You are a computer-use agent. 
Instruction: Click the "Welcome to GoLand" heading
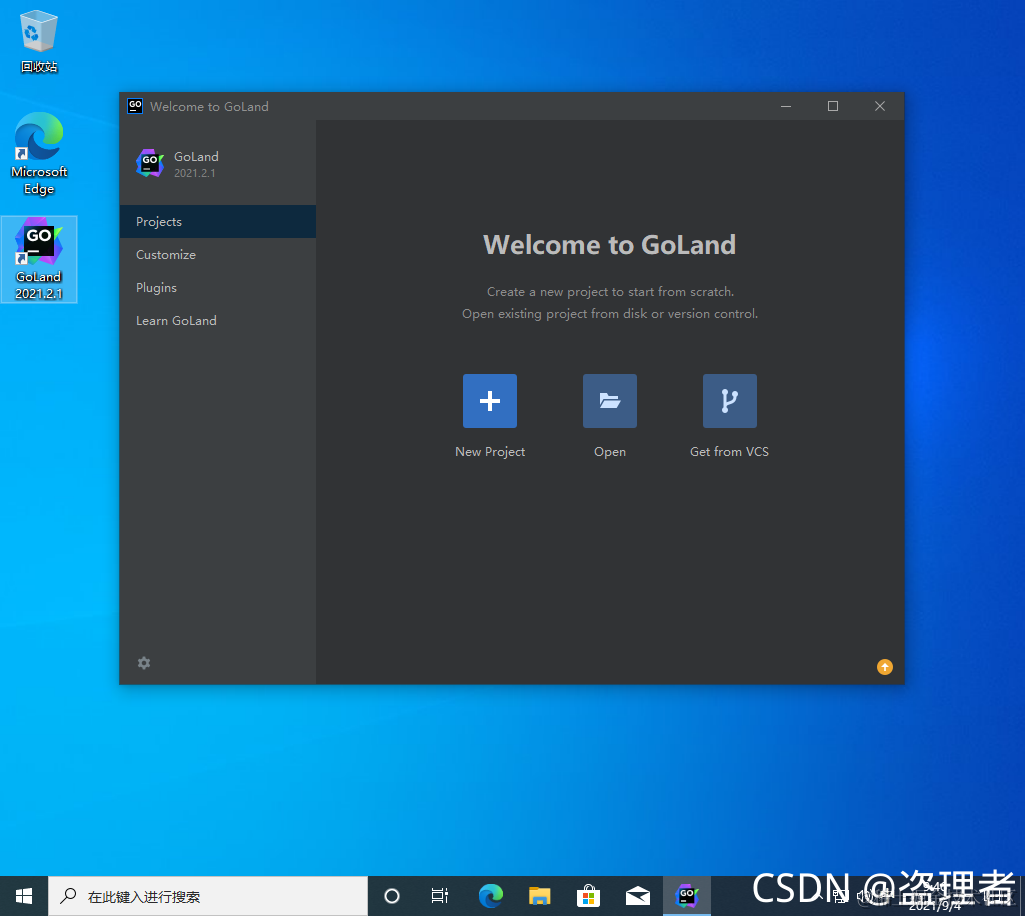click(x=609, y=245)
